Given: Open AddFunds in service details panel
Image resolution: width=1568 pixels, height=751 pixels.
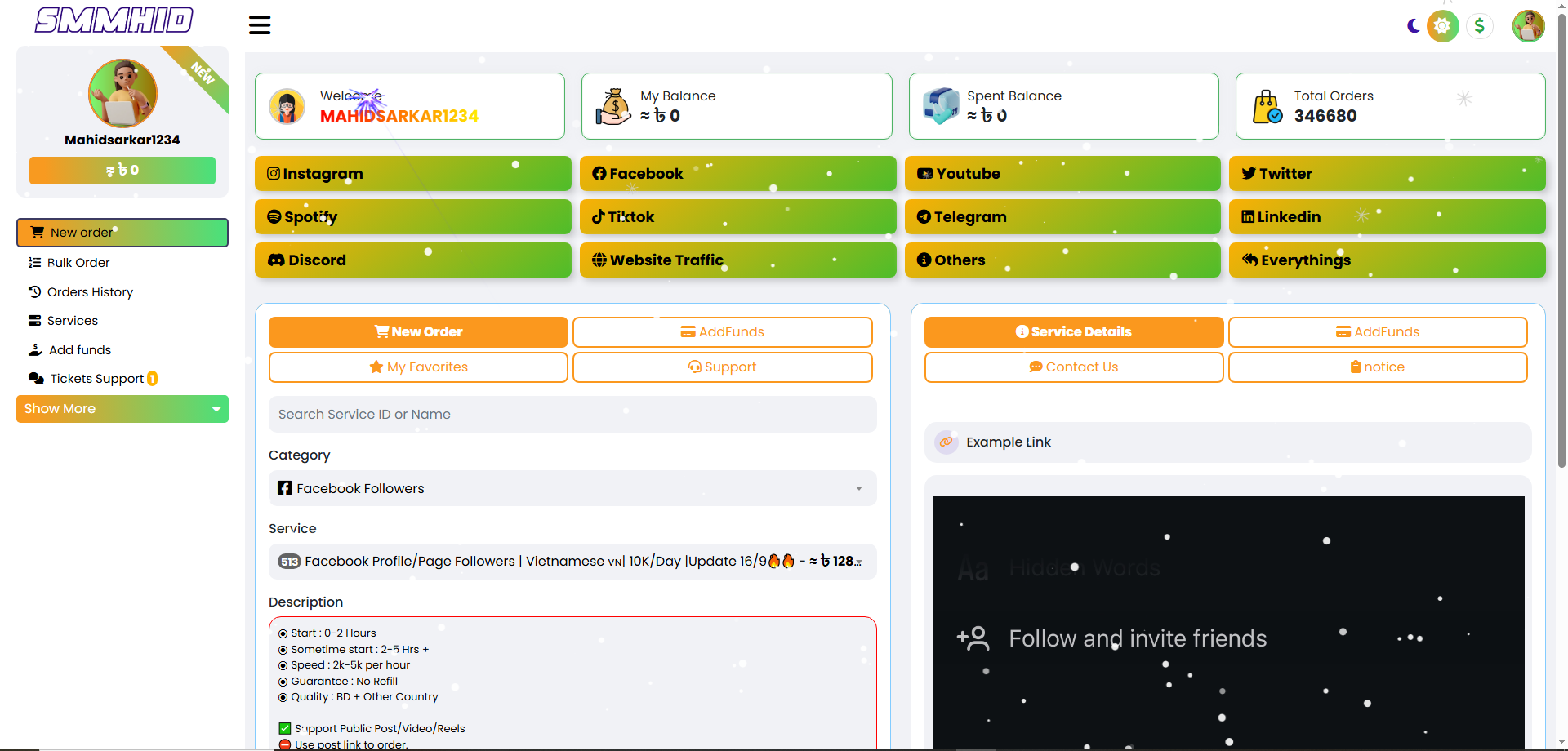Looking at the screenshot, I should (1378, 332).
